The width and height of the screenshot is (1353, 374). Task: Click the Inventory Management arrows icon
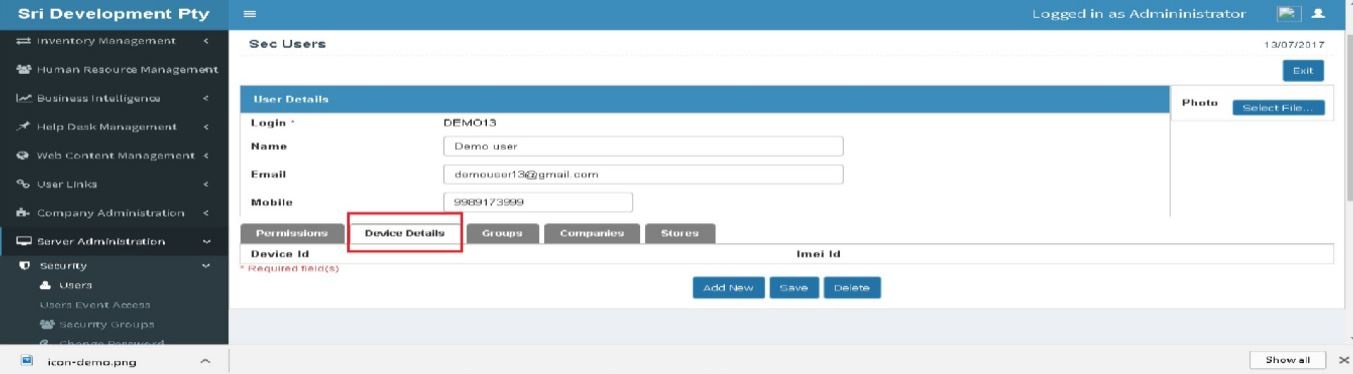[x=24, y=41]
